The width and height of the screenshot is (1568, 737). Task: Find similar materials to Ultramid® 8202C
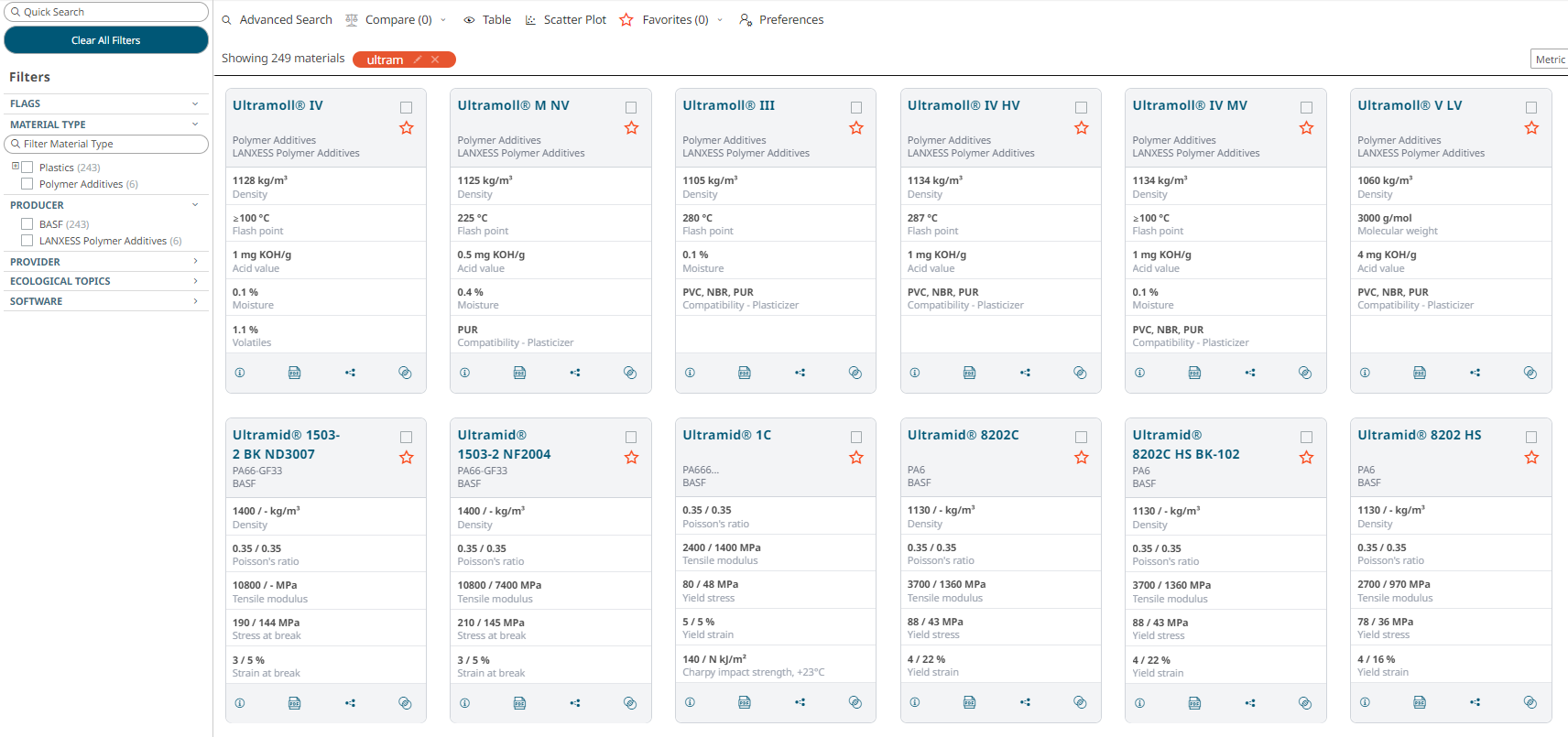1080,702
